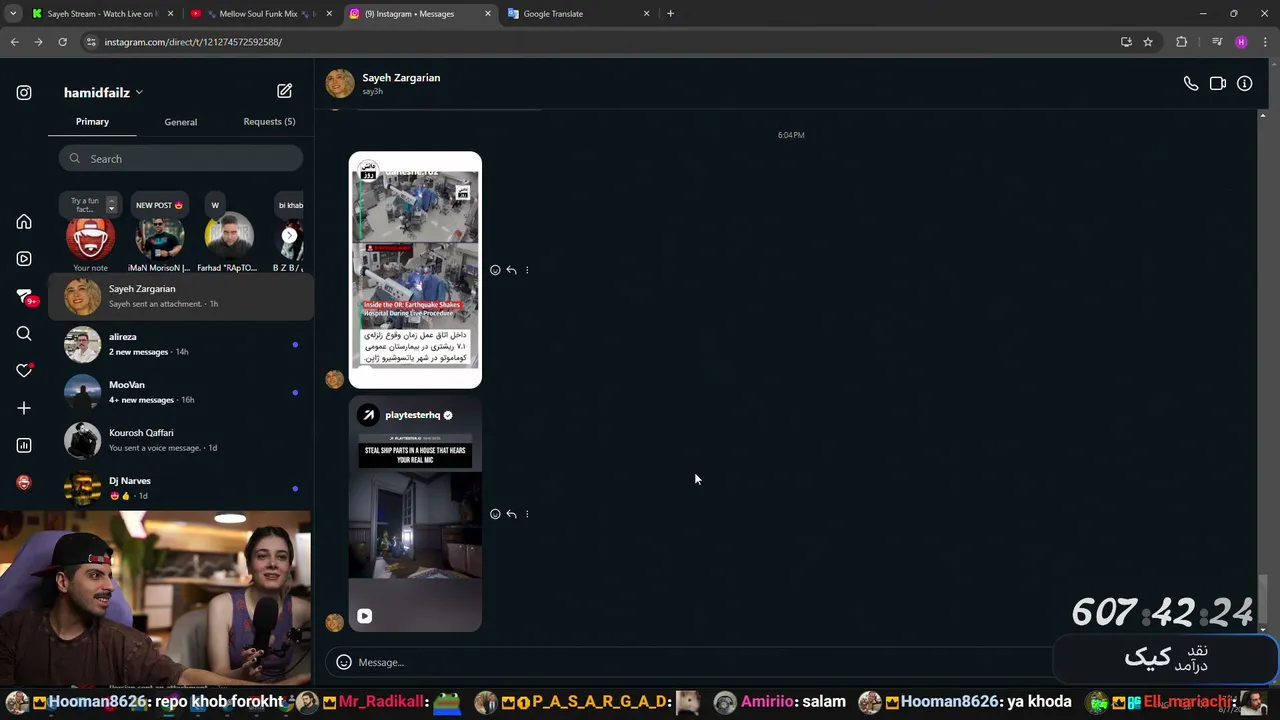Open conversation information icon
This screenshot has height=720, width=1280.
pyautogui.click(x=1245, y=84)
